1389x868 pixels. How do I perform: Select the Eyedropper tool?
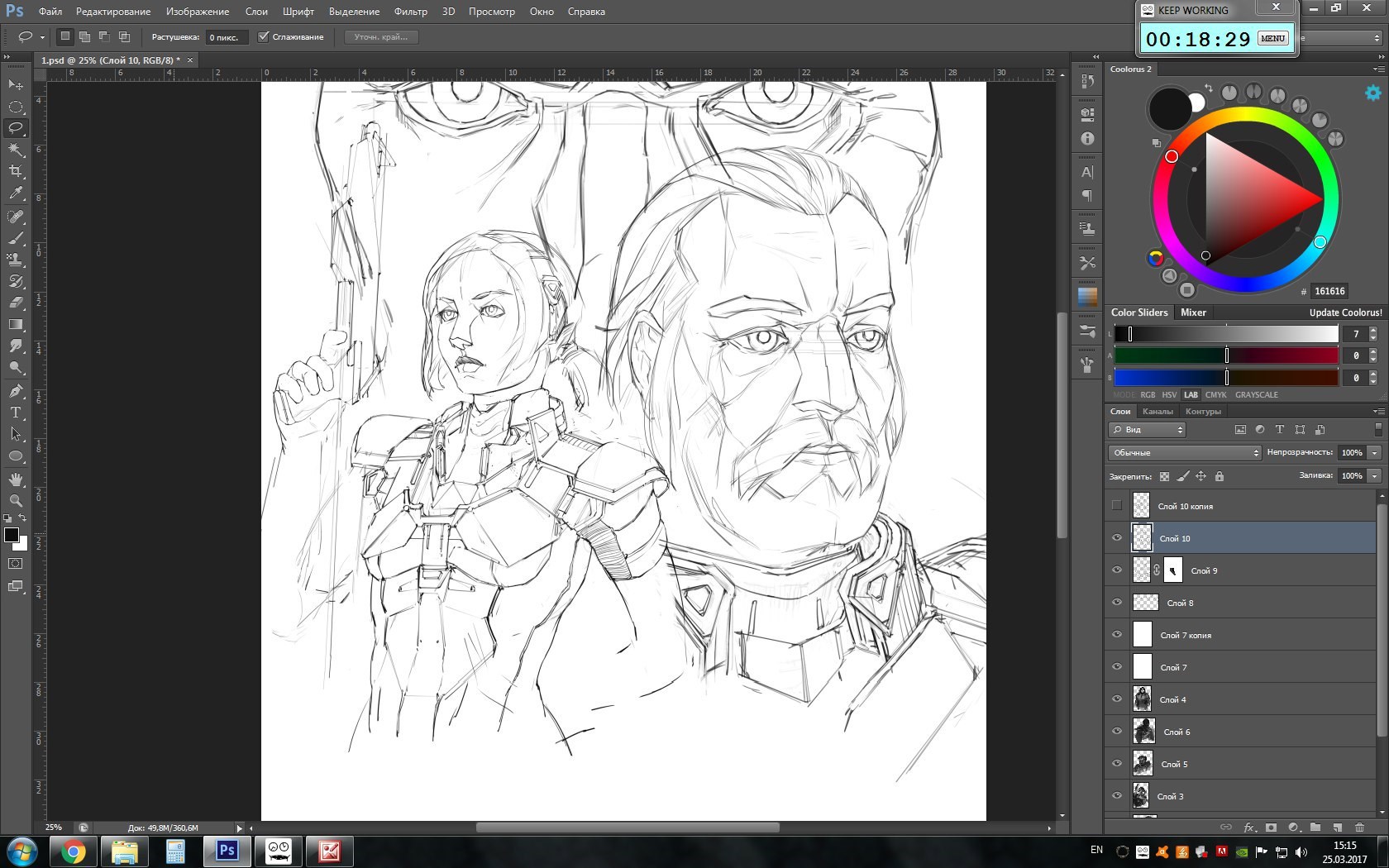16,193
